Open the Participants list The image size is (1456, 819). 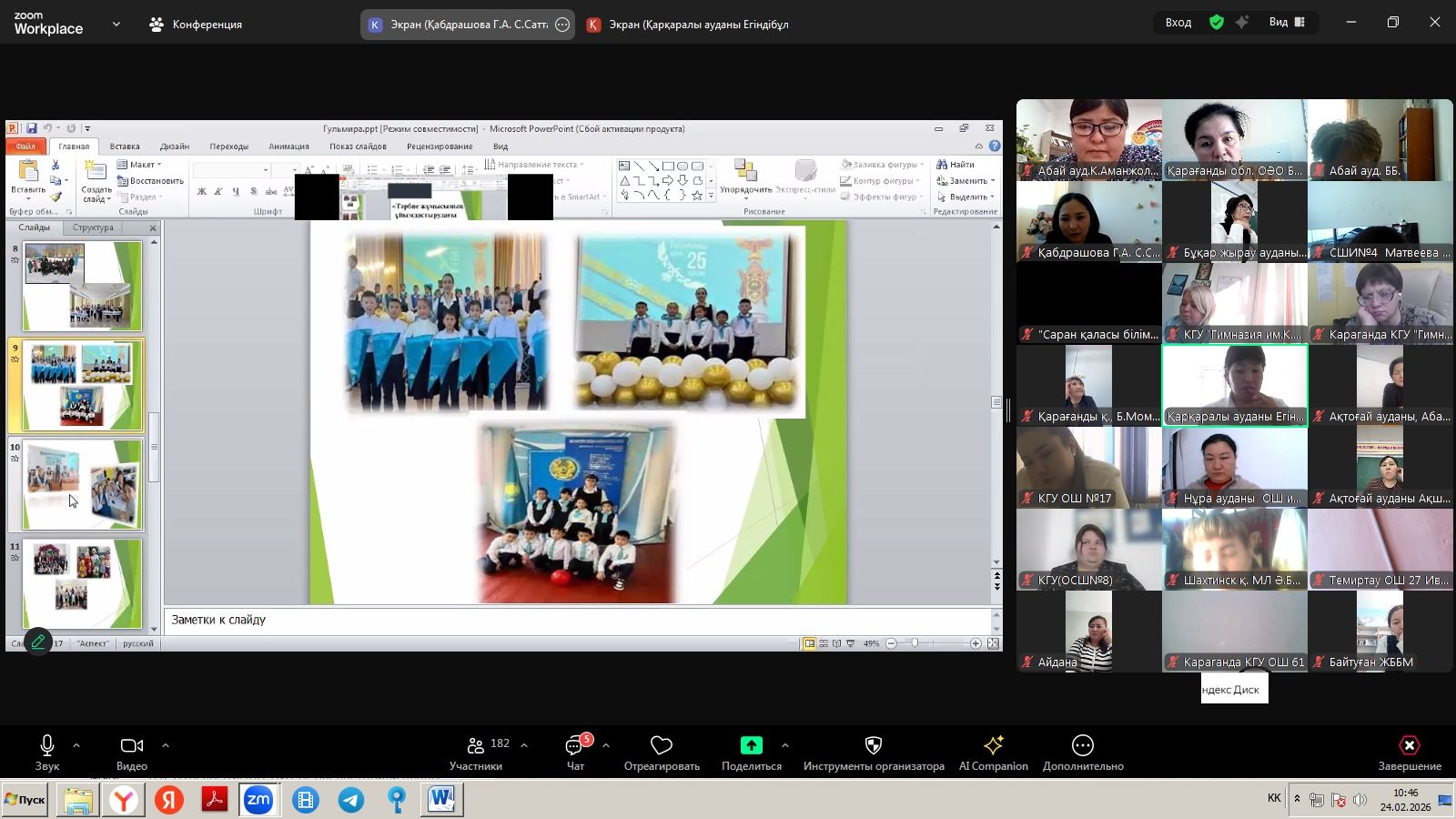pos(476,752)
